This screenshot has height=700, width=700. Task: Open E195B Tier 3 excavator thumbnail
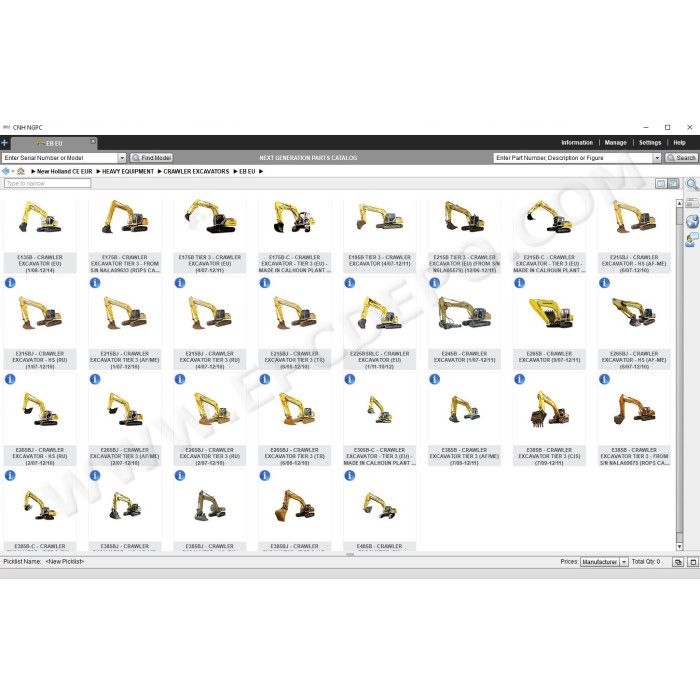point(379,217)
